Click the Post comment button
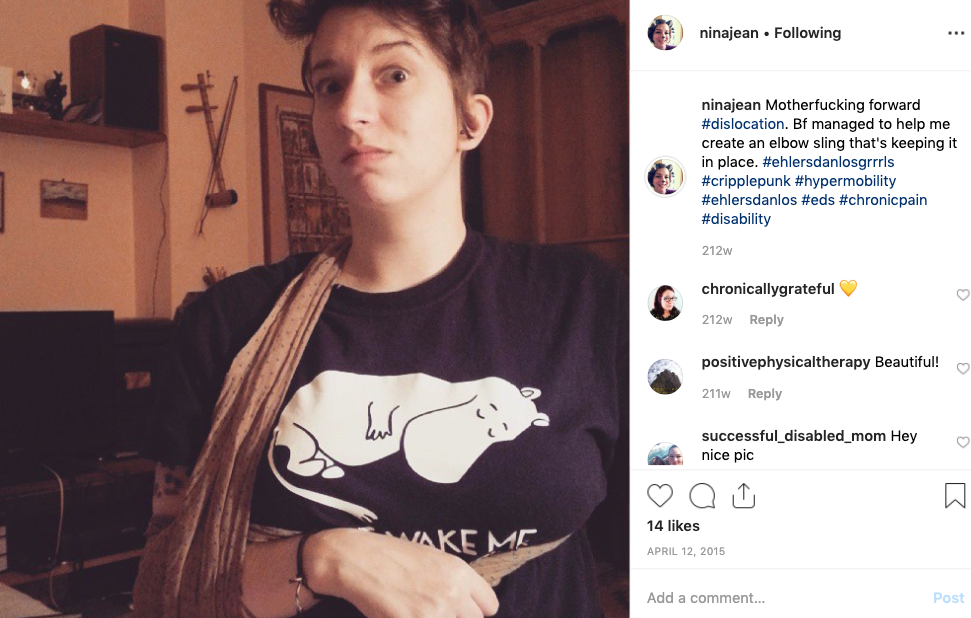The height and width of the screenshot is (618, 971). (x=948, y=598)
